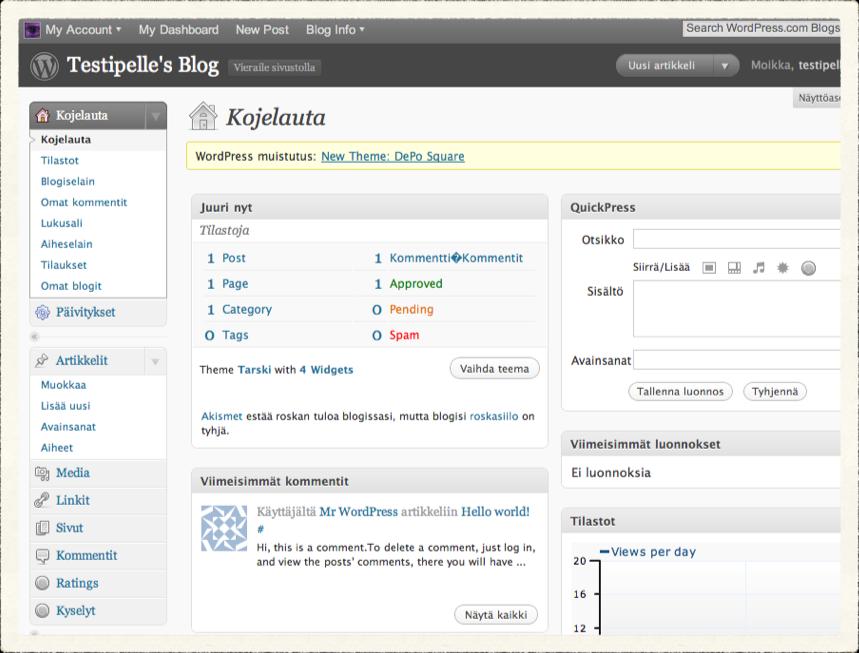The height and width of the screenshot is (653, 859).
Task: Open the 4 Widgets link
Action: click(x=327, y=370)
